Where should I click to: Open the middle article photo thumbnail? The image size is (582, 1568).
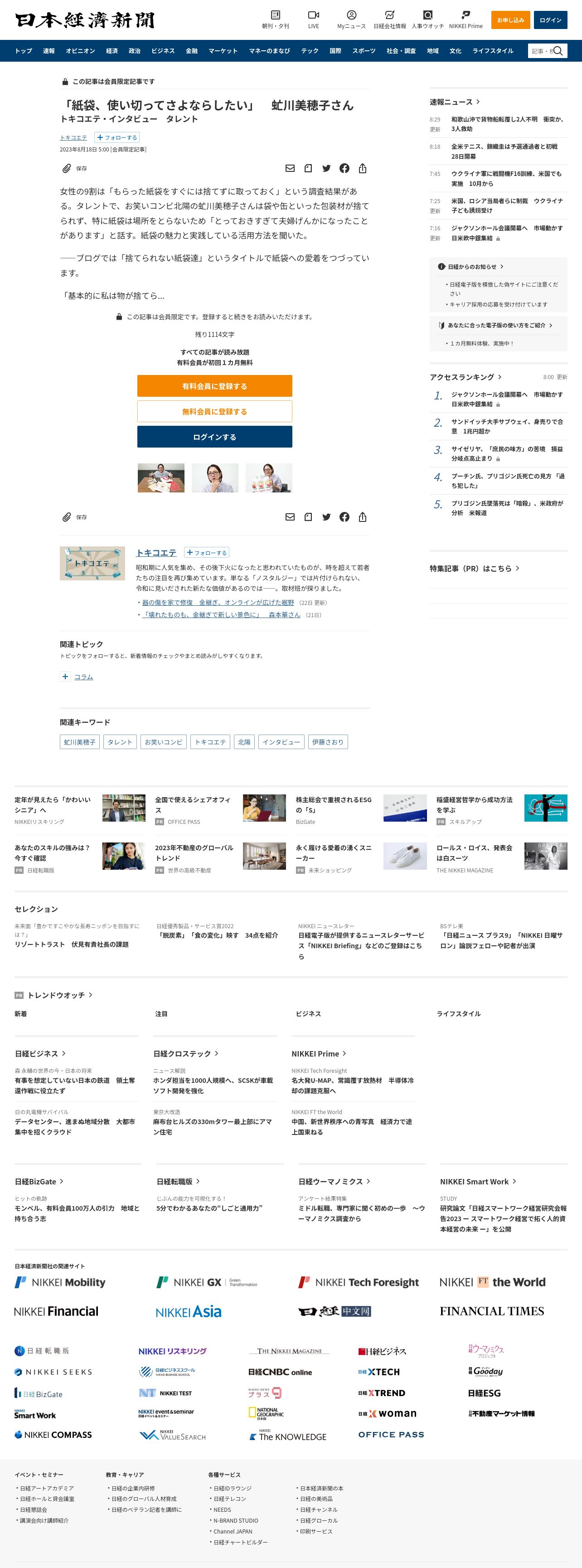[x=215, y=478]
